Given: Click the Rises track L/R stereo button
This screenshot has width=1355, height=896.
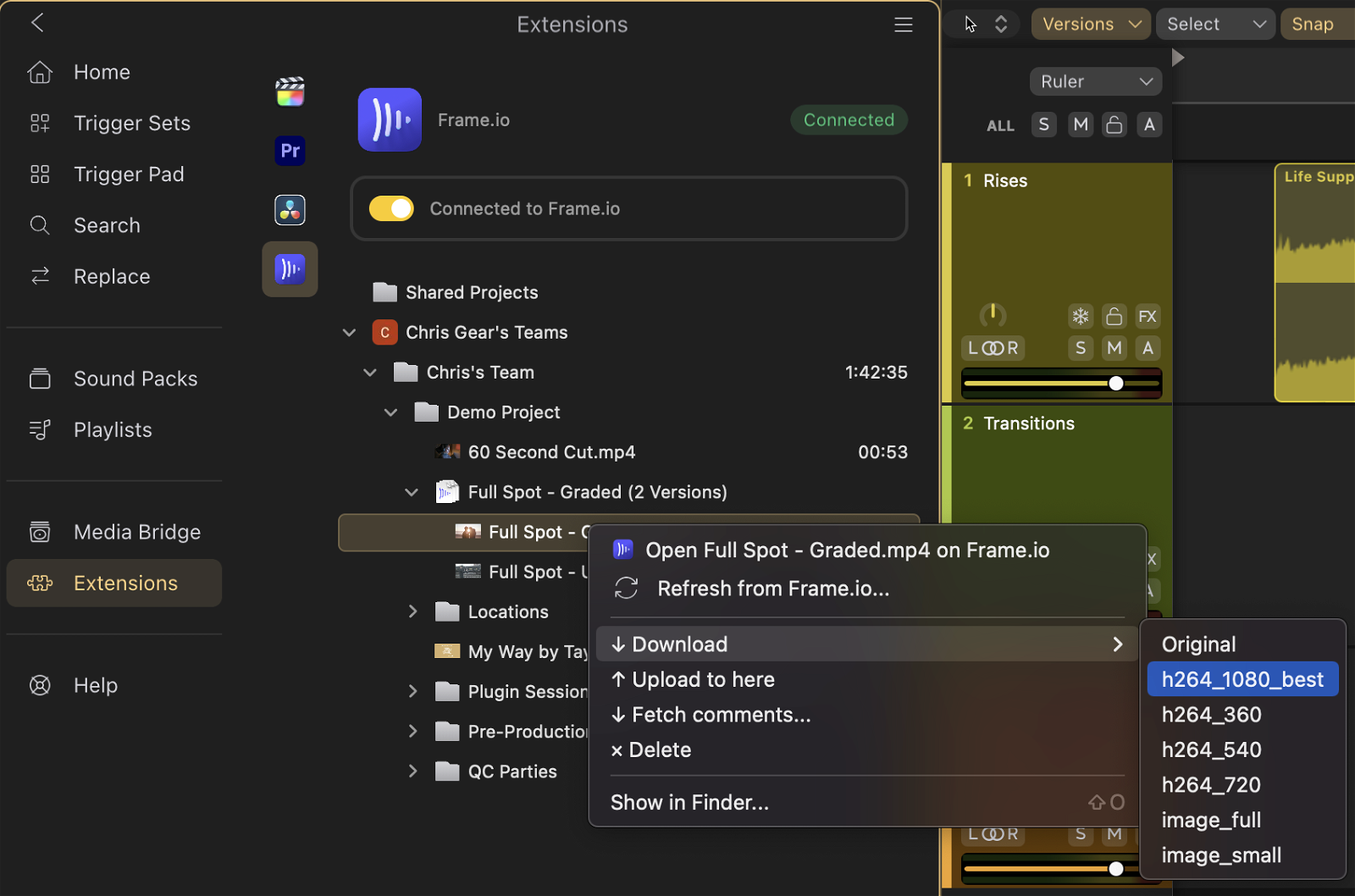Looking at the screenshot, I should click(x=993, y=348).
